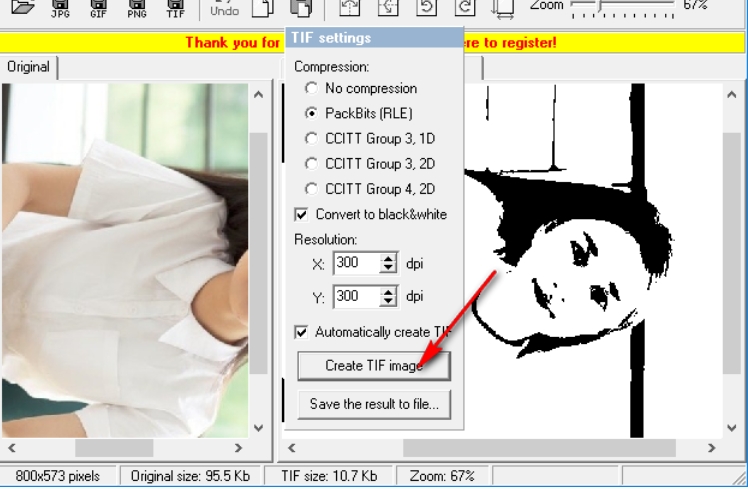Save as PNG using the toolbar icon
This screenshot has height=490, width=748.
point(137,8)
